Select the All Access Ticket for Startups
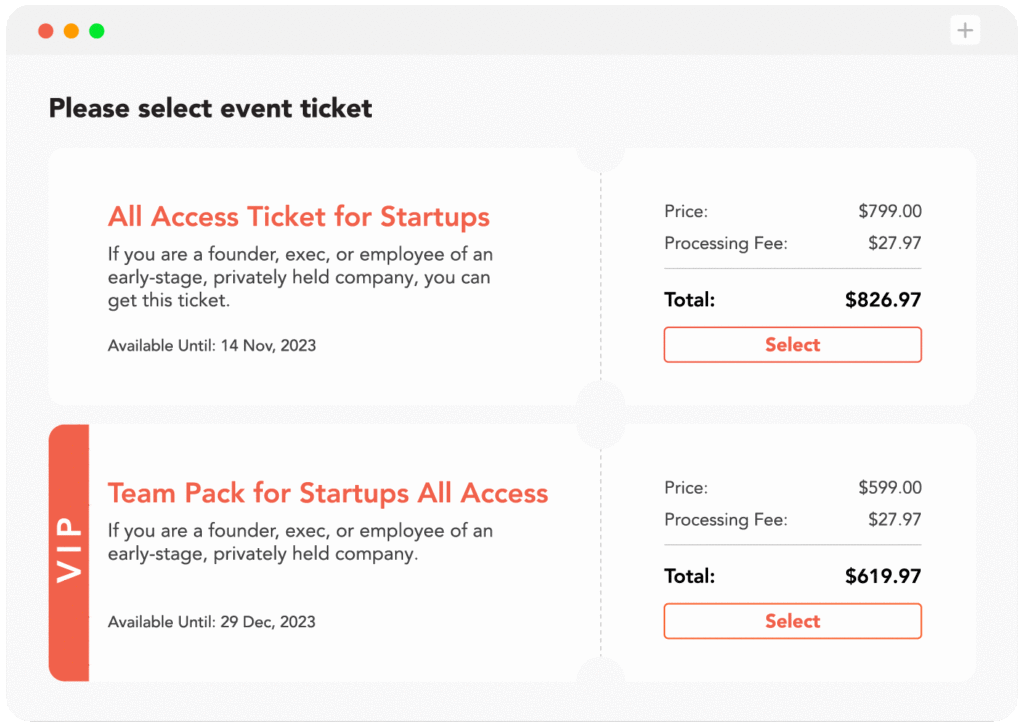 point(792,344)
